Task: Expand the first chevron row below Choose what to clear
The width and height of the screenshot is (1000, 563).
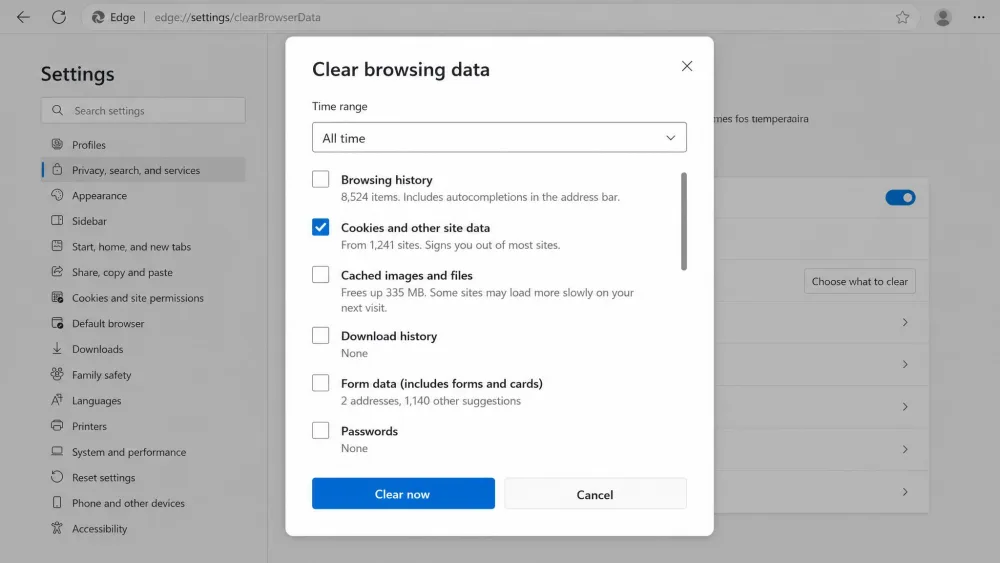Action: [x=904, y=322]
